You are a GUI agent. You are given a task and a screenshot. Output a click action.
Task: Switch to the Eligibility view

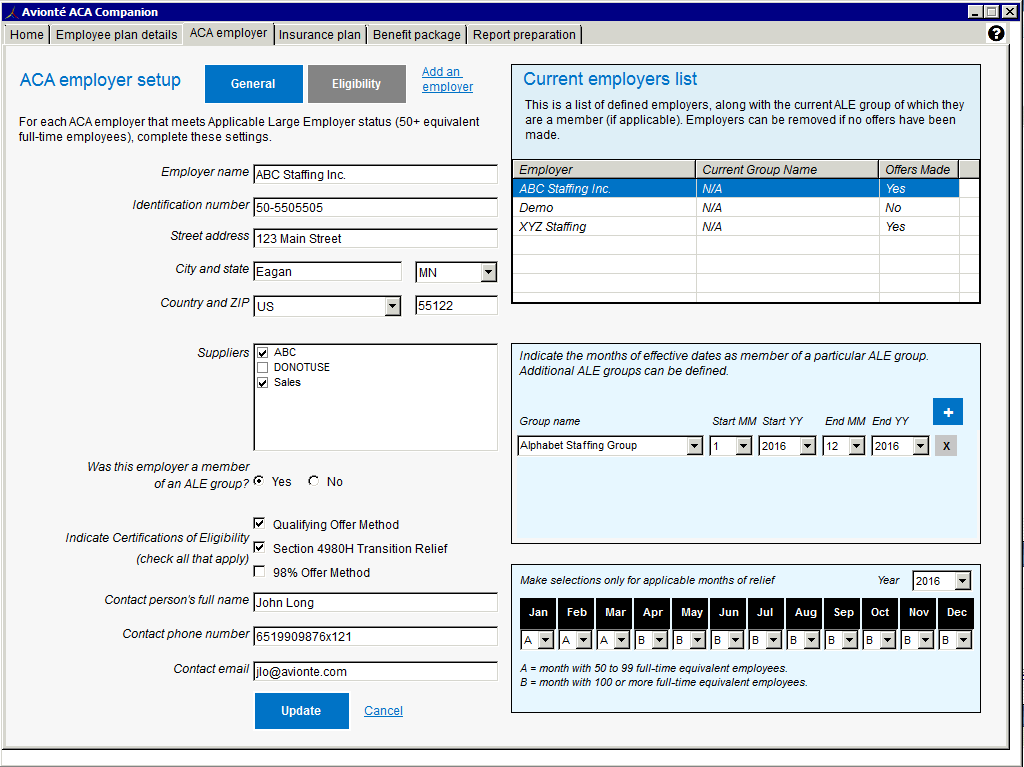click(357, 84)
